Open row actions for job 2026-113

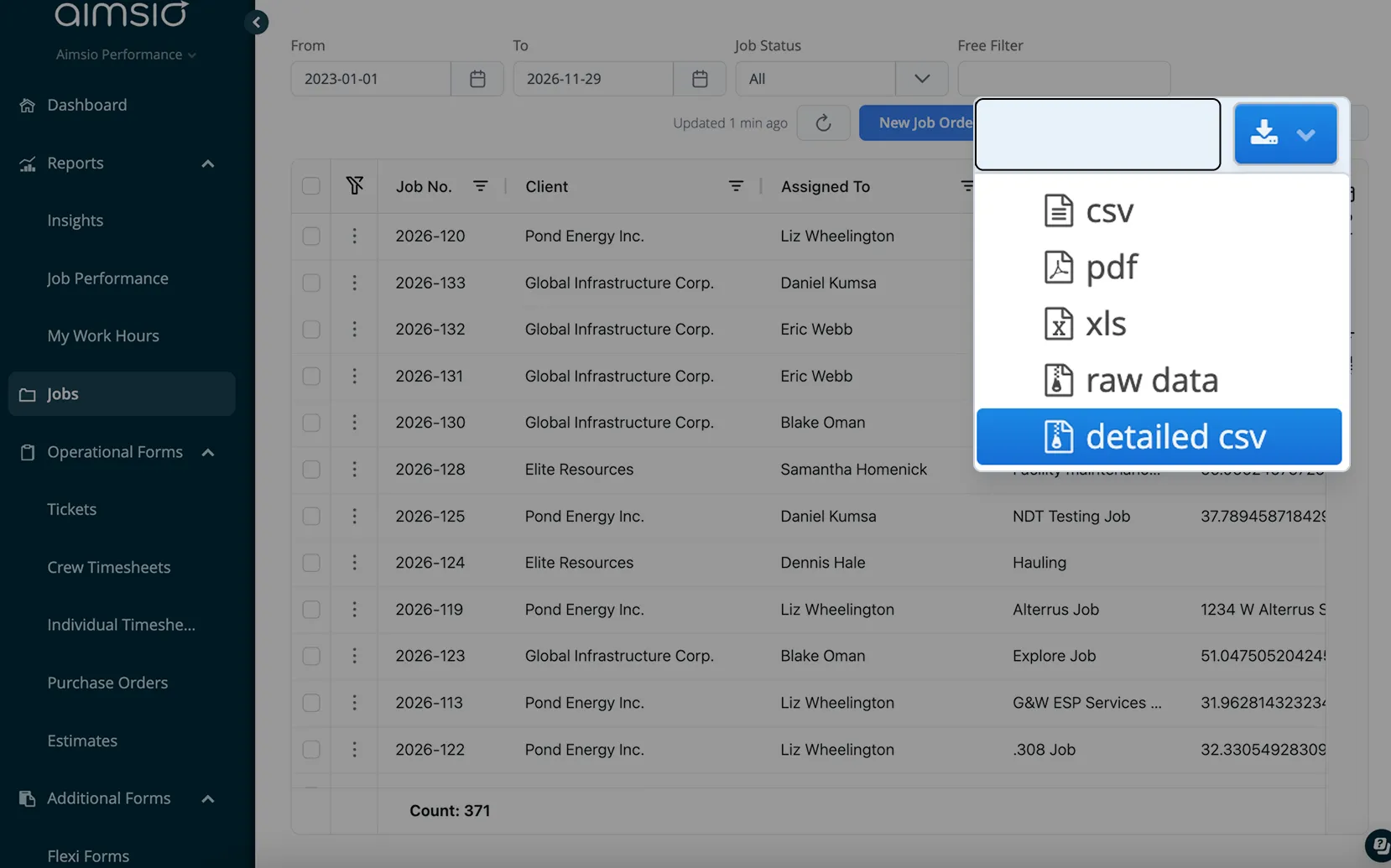(x=354, y=703)
